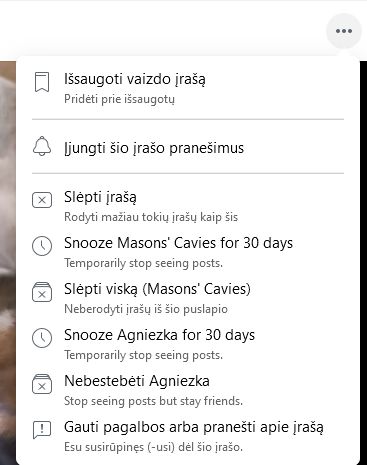The image size is (367, 465).
Task: Select Išsaugoti vaizdo įrašą menu entry
Action: (188, 87)
